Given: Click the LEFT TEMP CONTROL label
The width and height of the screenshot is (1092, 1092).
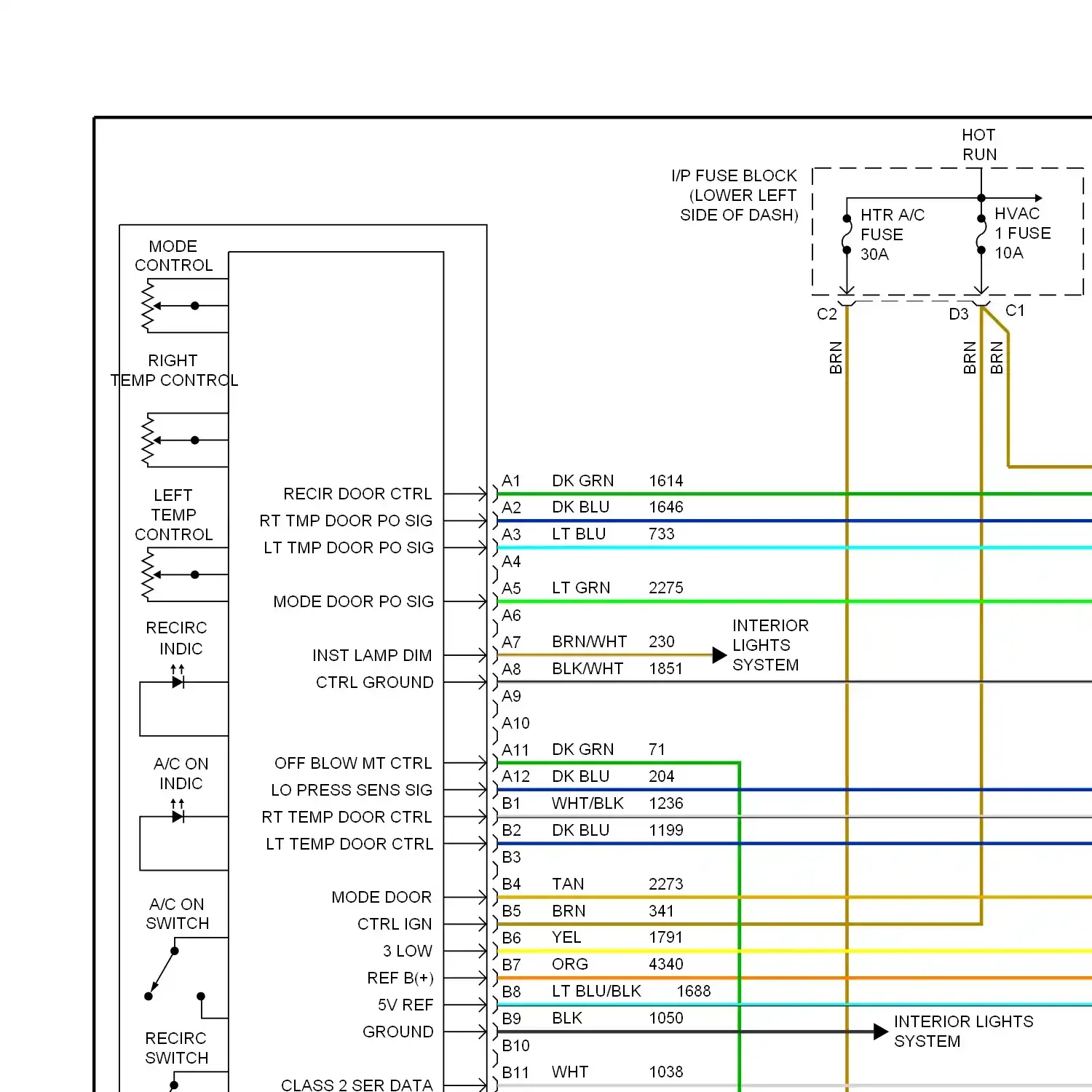Looking at the screenshot, I should point(173,515).
